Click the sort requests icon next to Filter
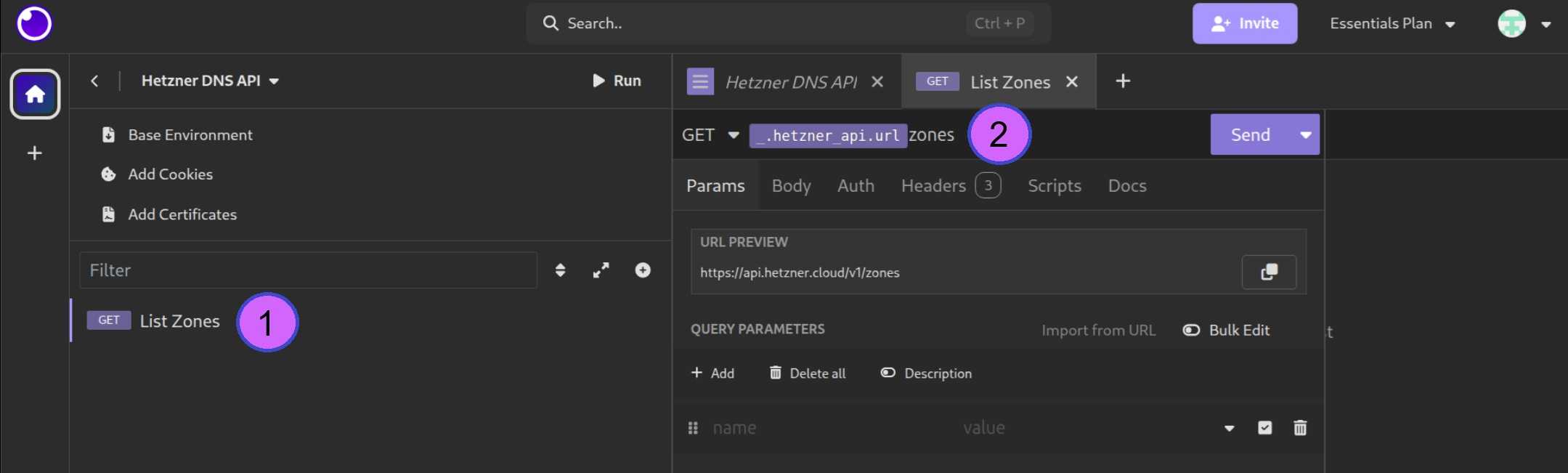This screenshot has height=473, width=1568. click(x=560, y=270)
